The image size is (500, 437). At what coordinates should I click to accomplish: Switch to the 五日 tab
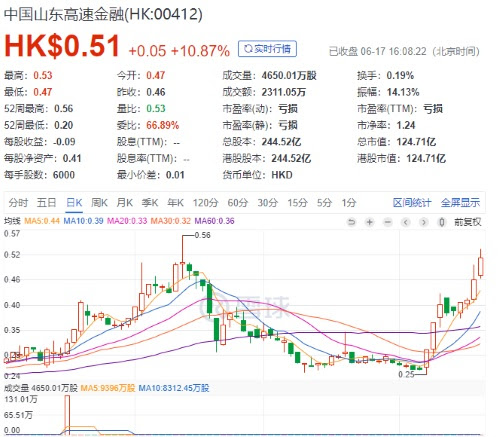[46, 202]
